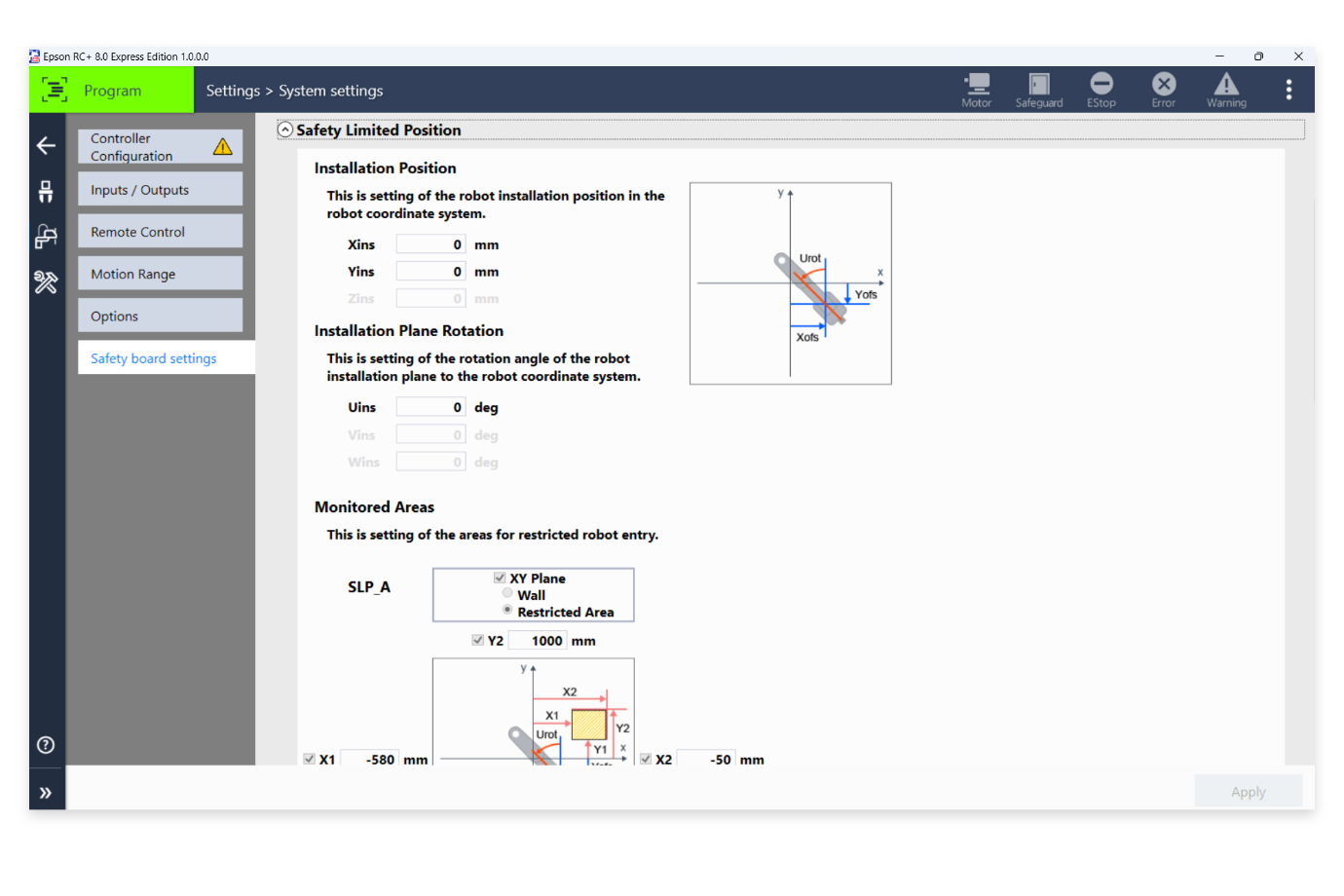
Task: Click the Motor status icon
Action: click(976, 85)
